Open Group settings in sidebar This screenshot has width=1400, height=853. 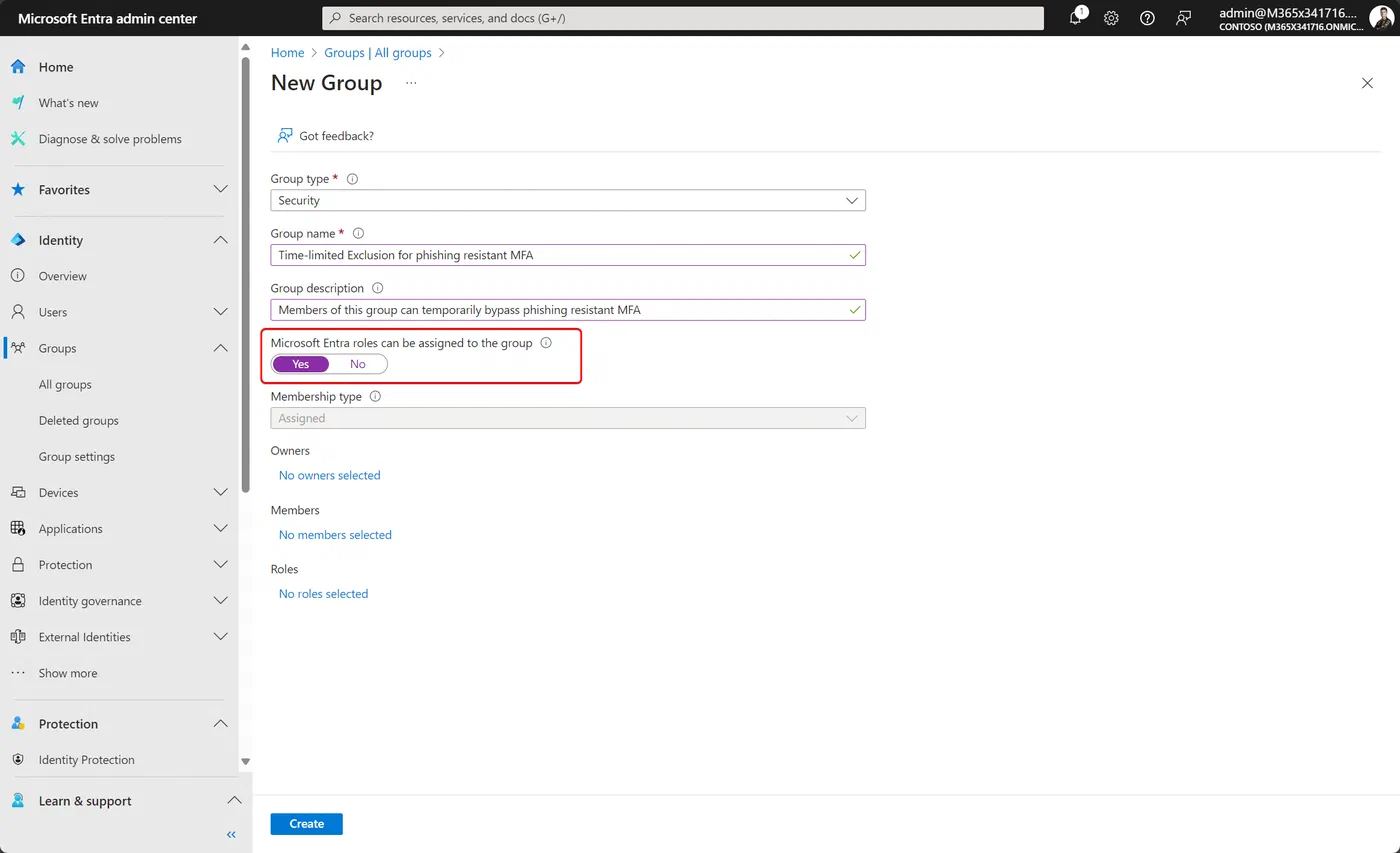(x=77, y=457)
